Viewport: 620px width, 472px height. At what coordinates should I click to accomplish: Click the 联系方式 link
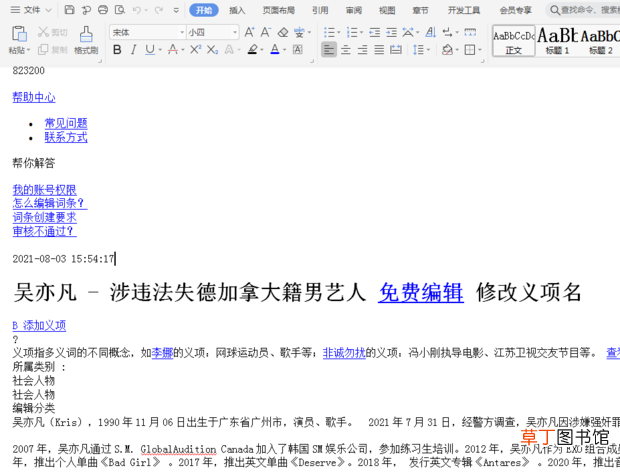click(x=66, y=137)
